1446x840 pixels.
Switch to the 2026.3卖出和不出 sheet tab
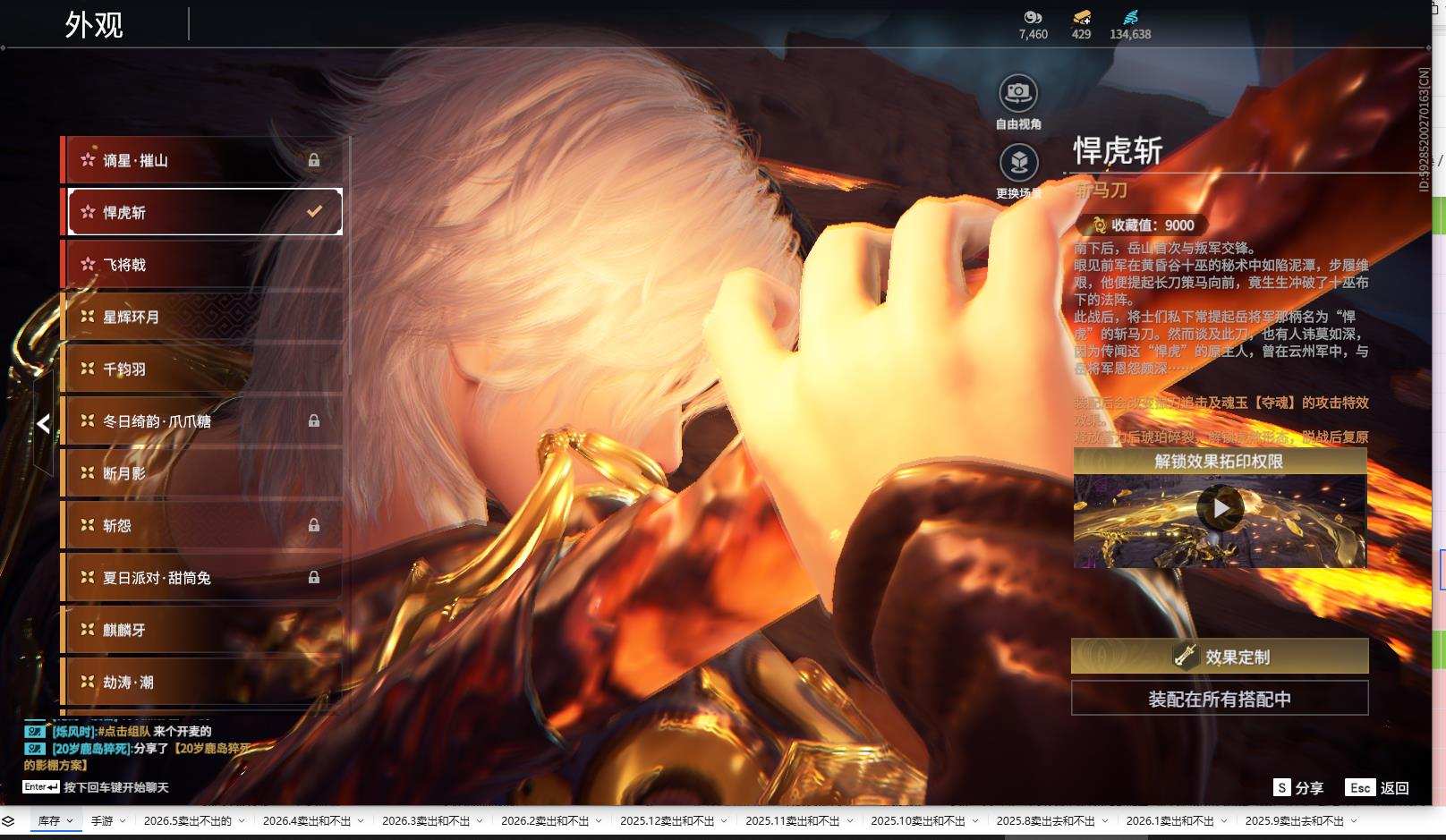[432, 820]
